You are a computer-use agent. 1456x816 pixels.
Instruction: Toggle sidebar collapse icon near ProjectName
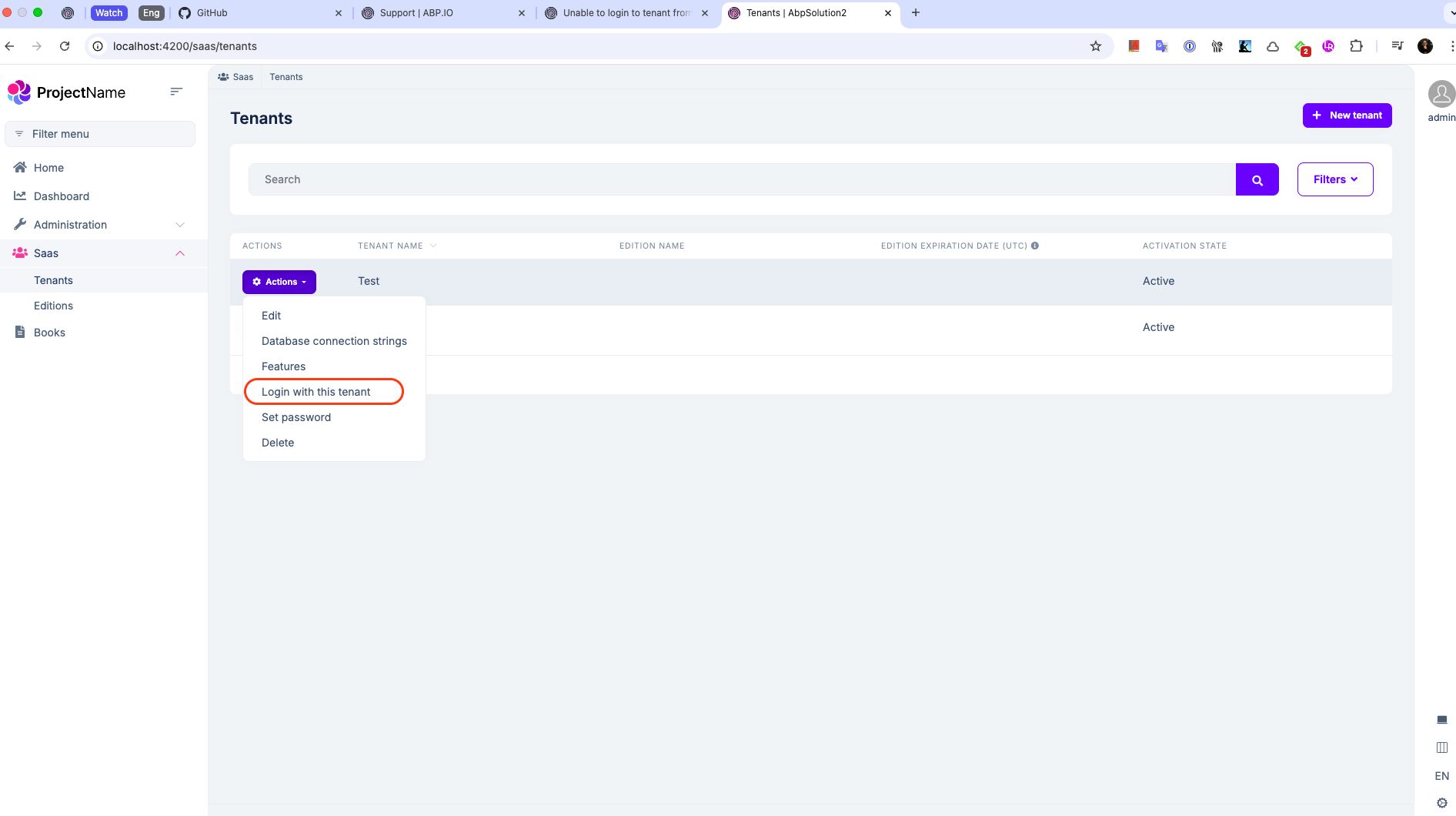(x=176, y=92)
